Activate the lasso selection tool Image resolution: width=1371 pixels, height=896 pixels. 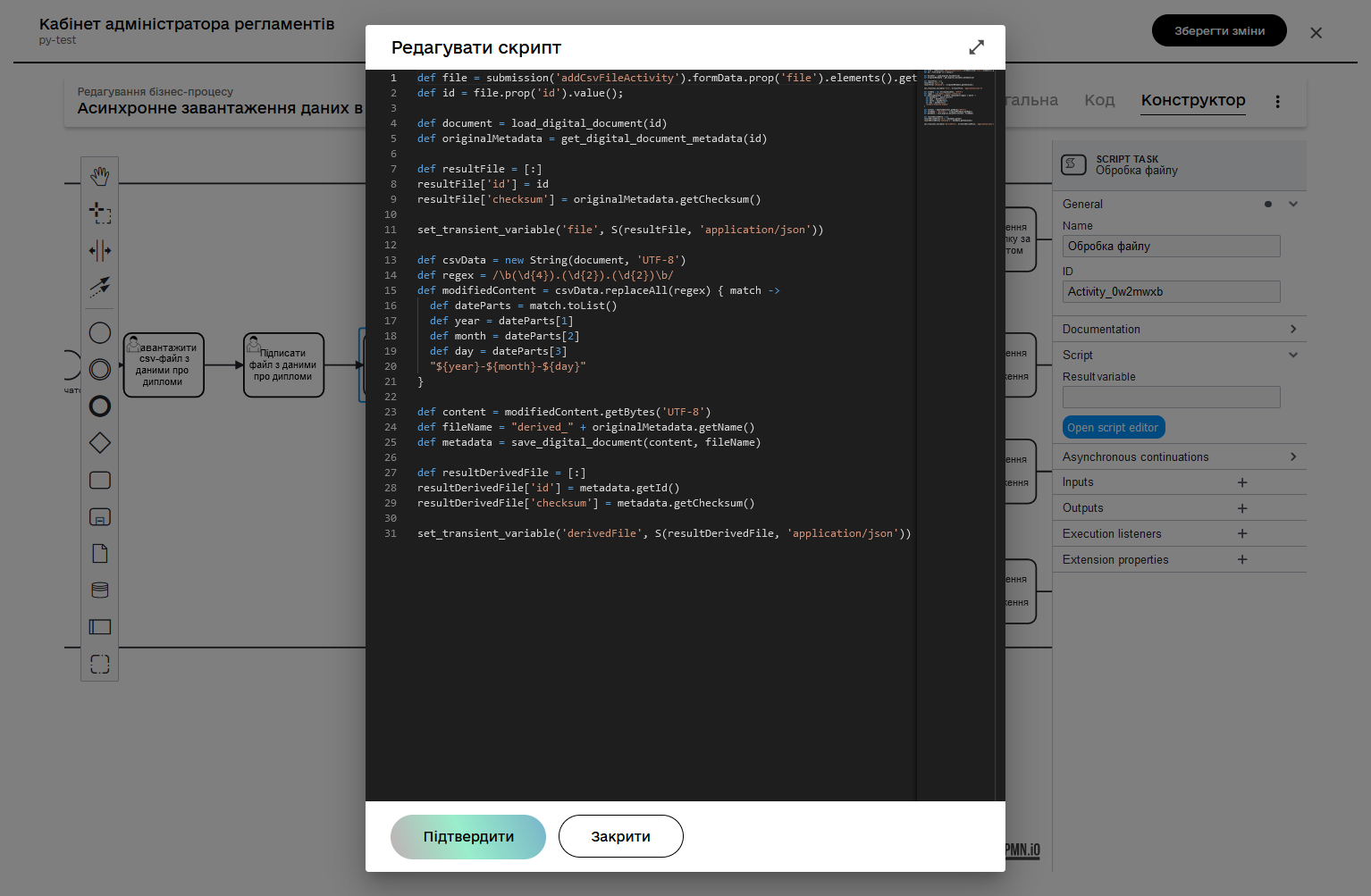[x=100, y=213]
